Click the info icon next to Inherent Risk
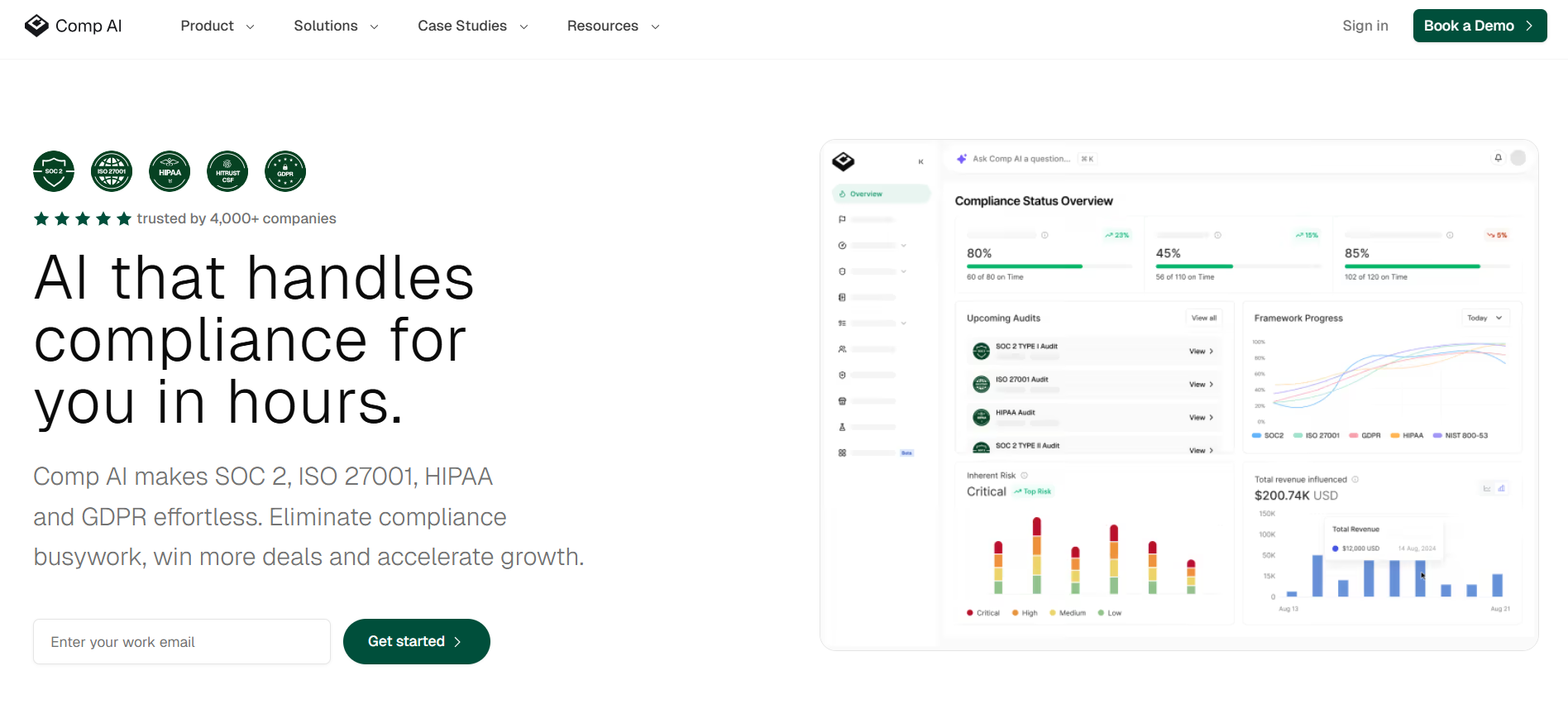The height and width of the screenshot is (709, 1568). click(x=1024, y=476)
